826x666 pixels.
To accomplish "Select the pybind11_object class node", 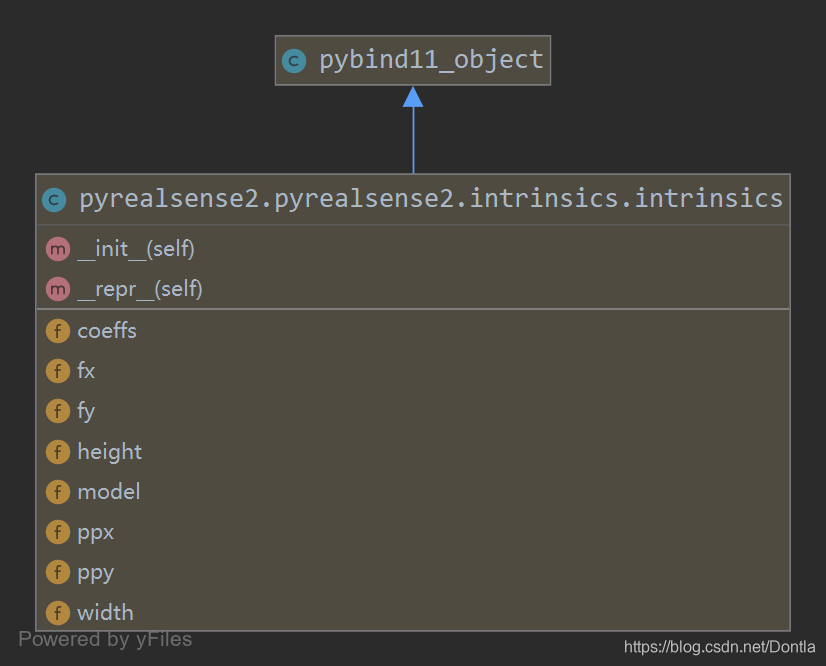I will [413, 60].
